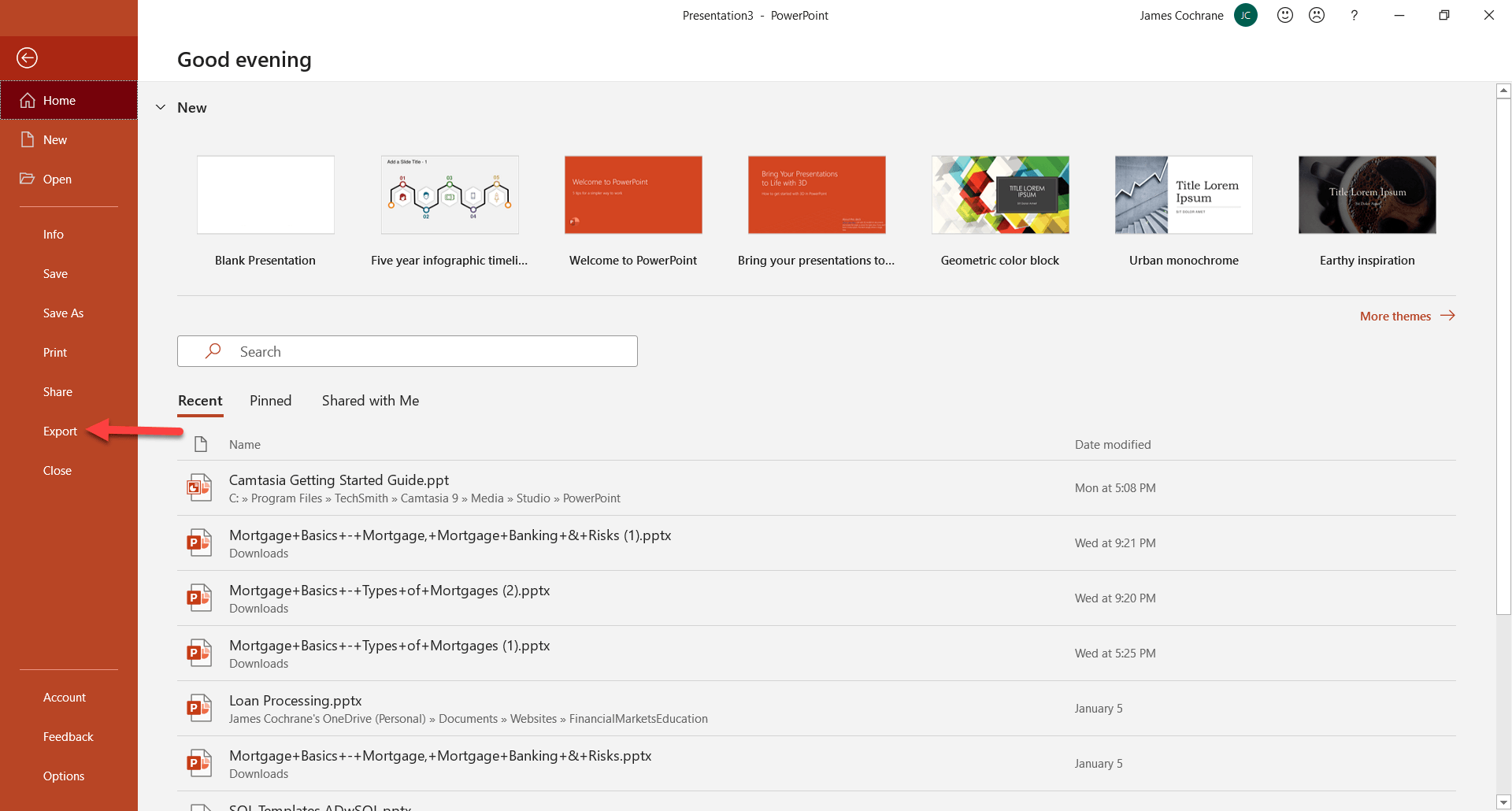Collapse the New section chevron
This screenshot has height=811, width=1512.
click(x=161, y=107)
